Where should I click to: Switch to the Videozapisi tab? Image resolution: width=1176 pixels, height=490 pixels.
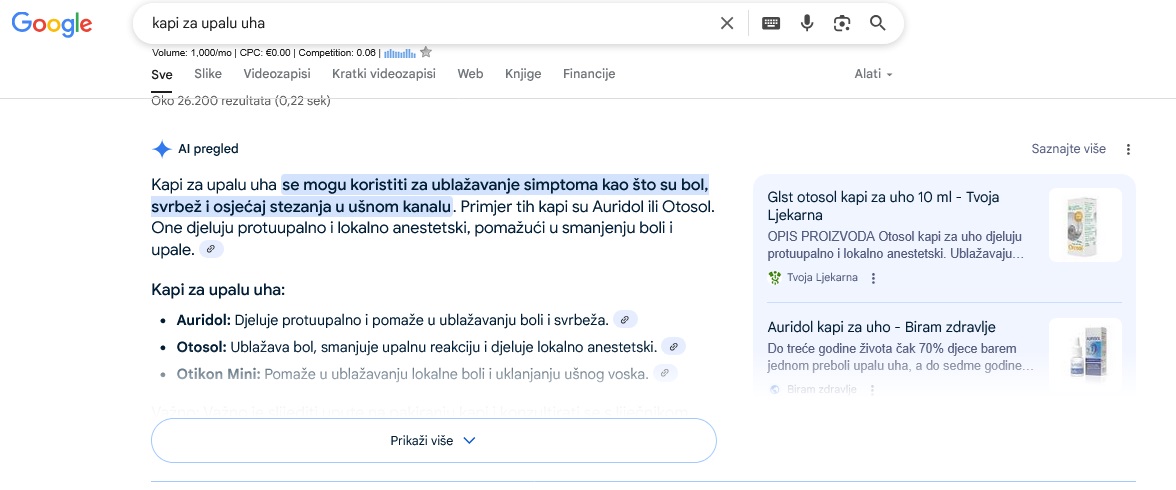pyautogui.click(x=277, y=74)
